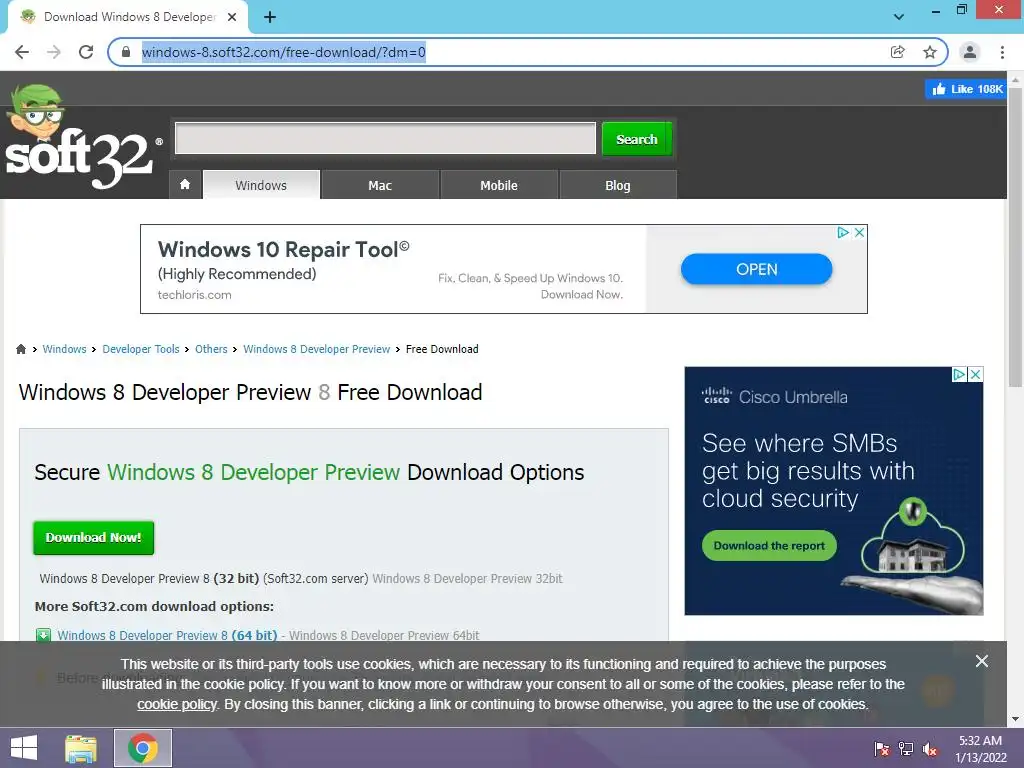This screenshot has width=1024, height=768.
Task: Click the breadcrumb home icon
Action: pyautogui.click(x=21, y=349)
